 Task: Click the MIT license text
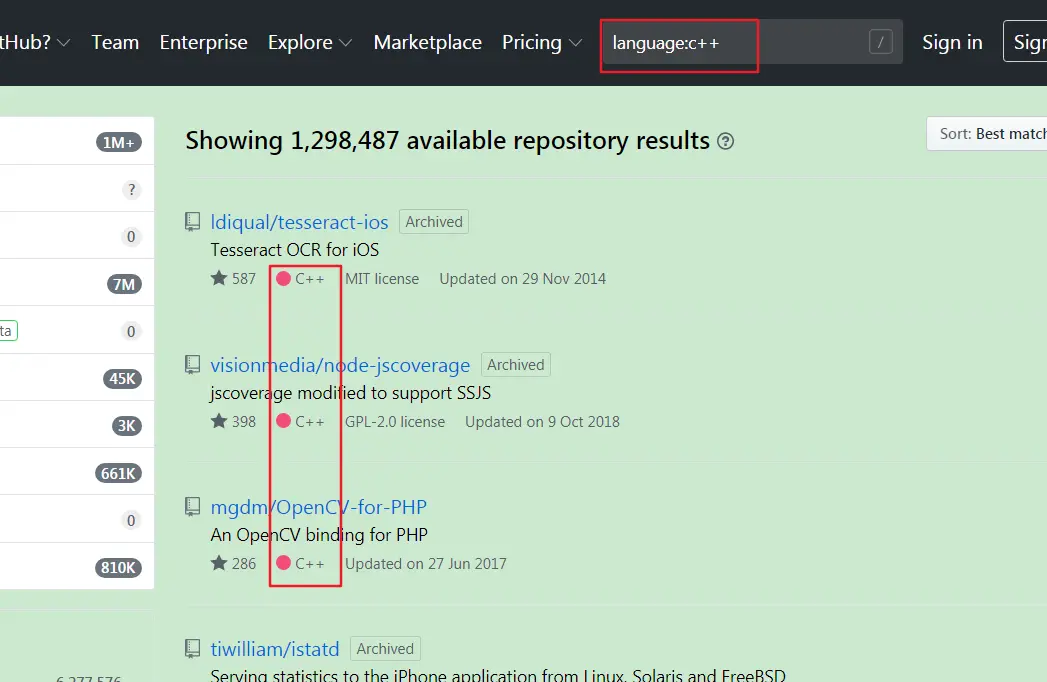(382, 279)
